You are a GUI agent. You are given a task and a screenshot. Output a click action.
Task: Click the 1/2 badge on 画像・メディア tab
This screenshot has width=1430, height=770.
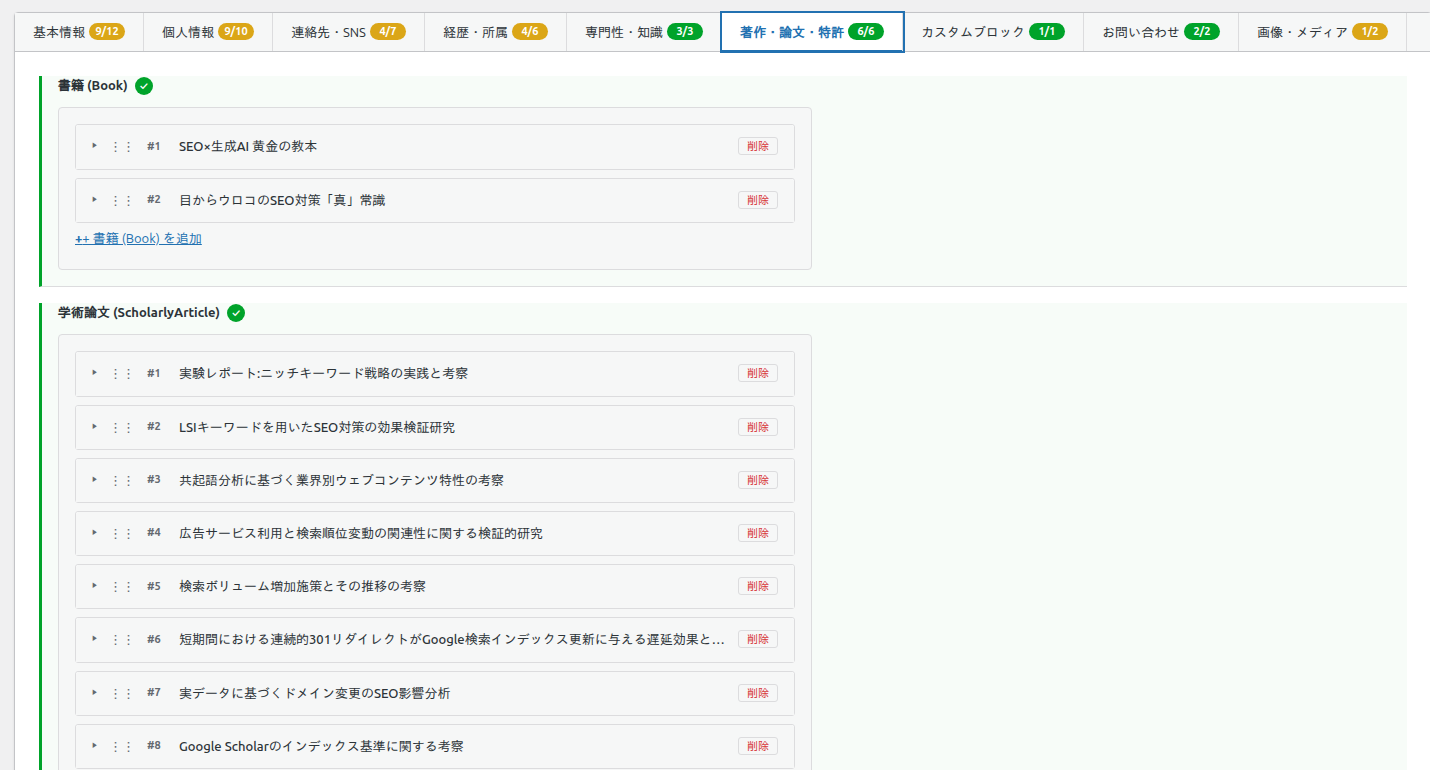(x=1370, y=32)
